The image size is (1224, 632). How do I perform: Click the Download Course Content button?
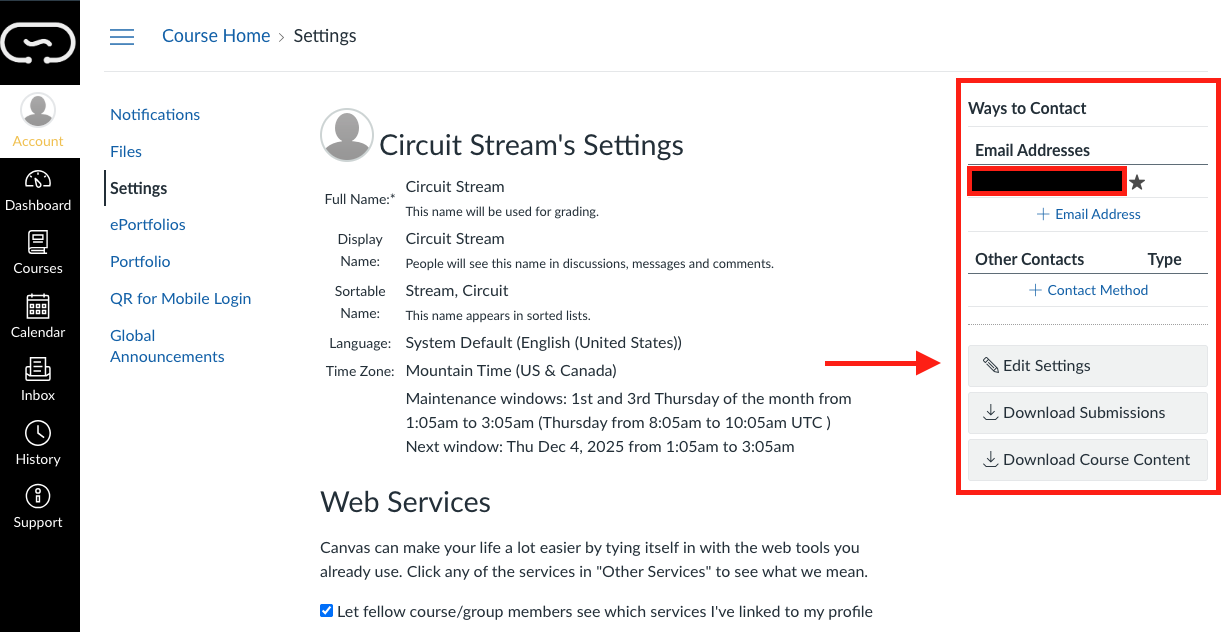click(x=1087, y=459)
